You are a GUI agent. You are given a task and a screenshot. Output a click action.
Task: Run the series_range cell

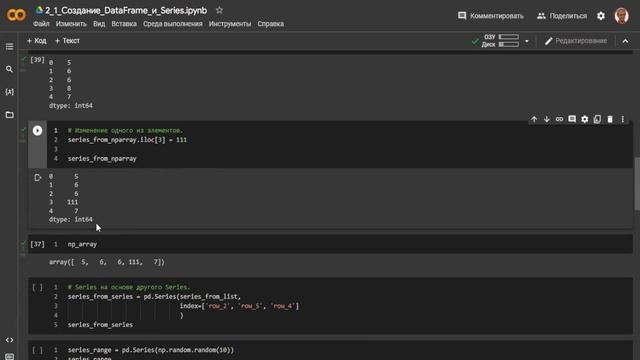(x=37, y=350)
